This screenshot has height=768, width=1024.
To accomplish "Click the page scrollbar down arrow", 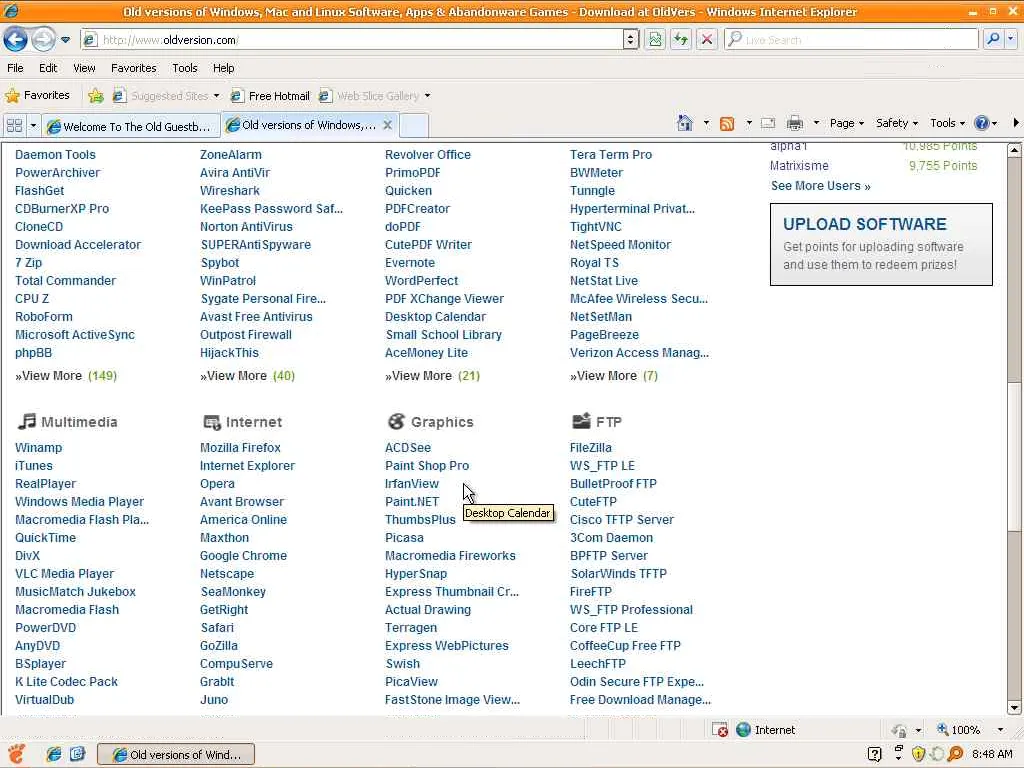I will 1014,707.
